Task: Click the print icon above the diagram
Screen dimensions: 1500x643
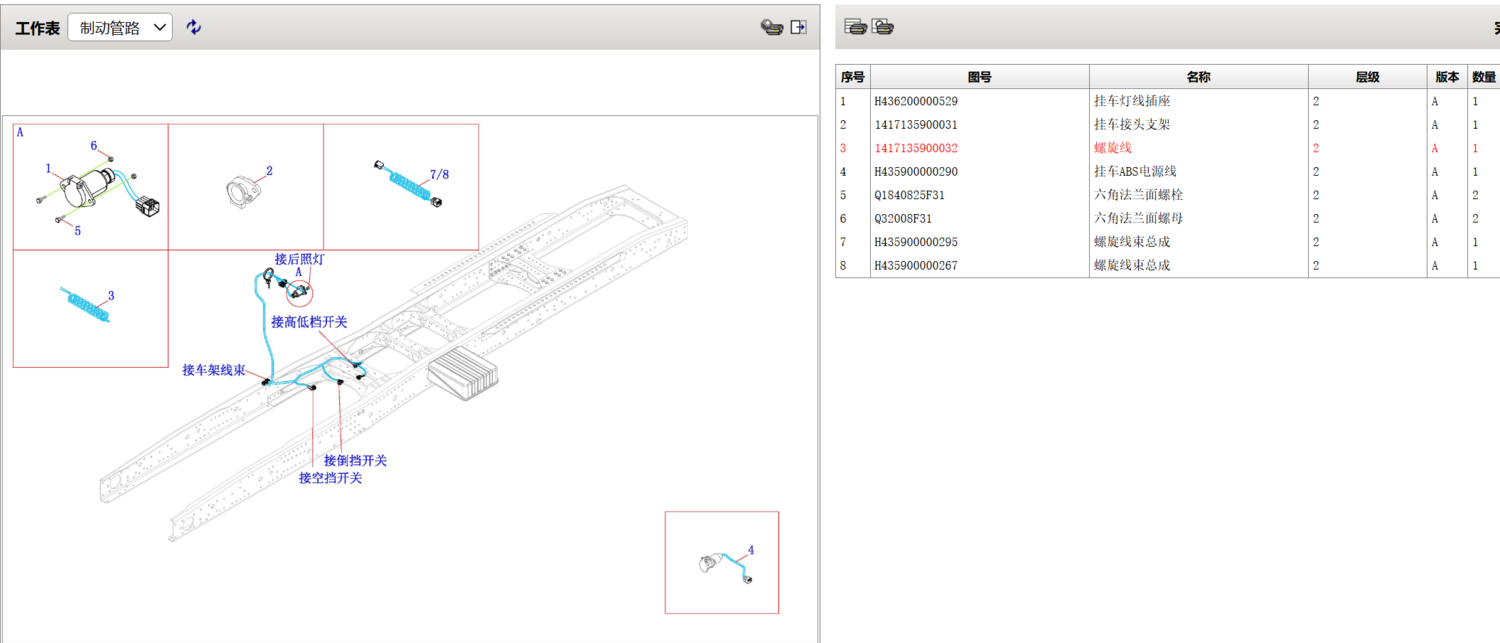Action: click(770, 28)
